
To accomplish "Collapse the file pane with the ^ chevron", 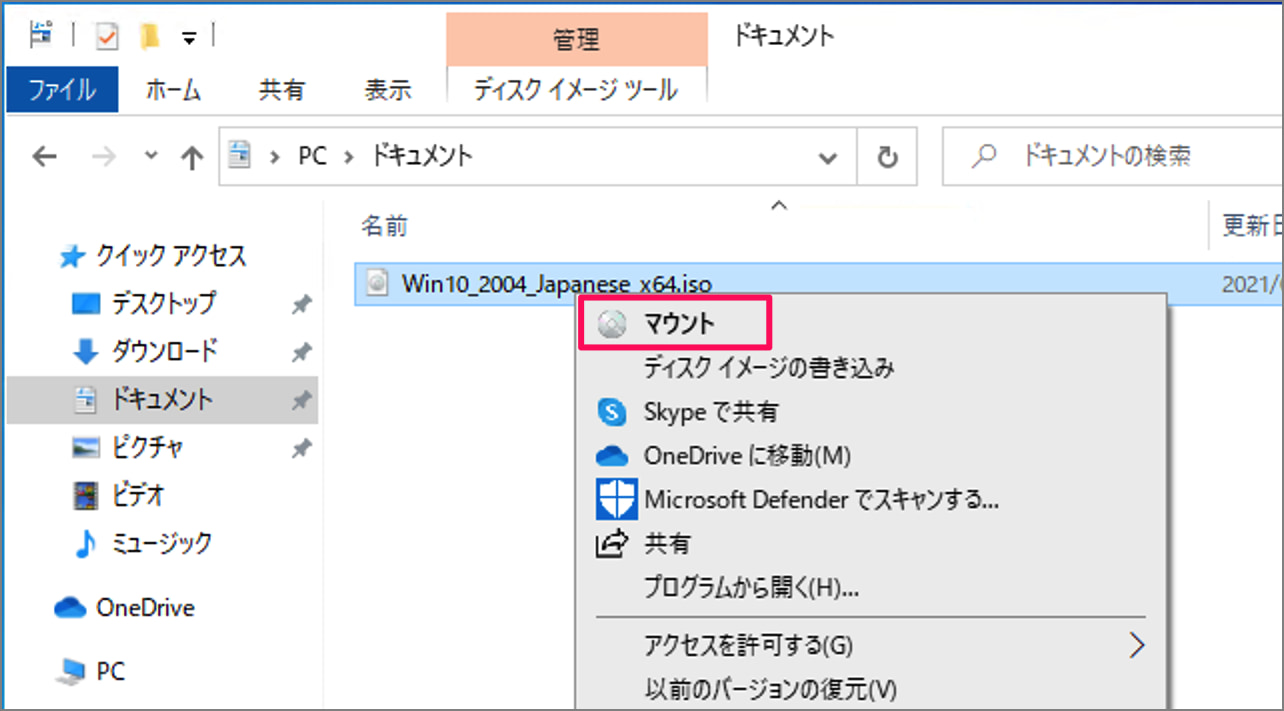I will [x=779, y=204].
